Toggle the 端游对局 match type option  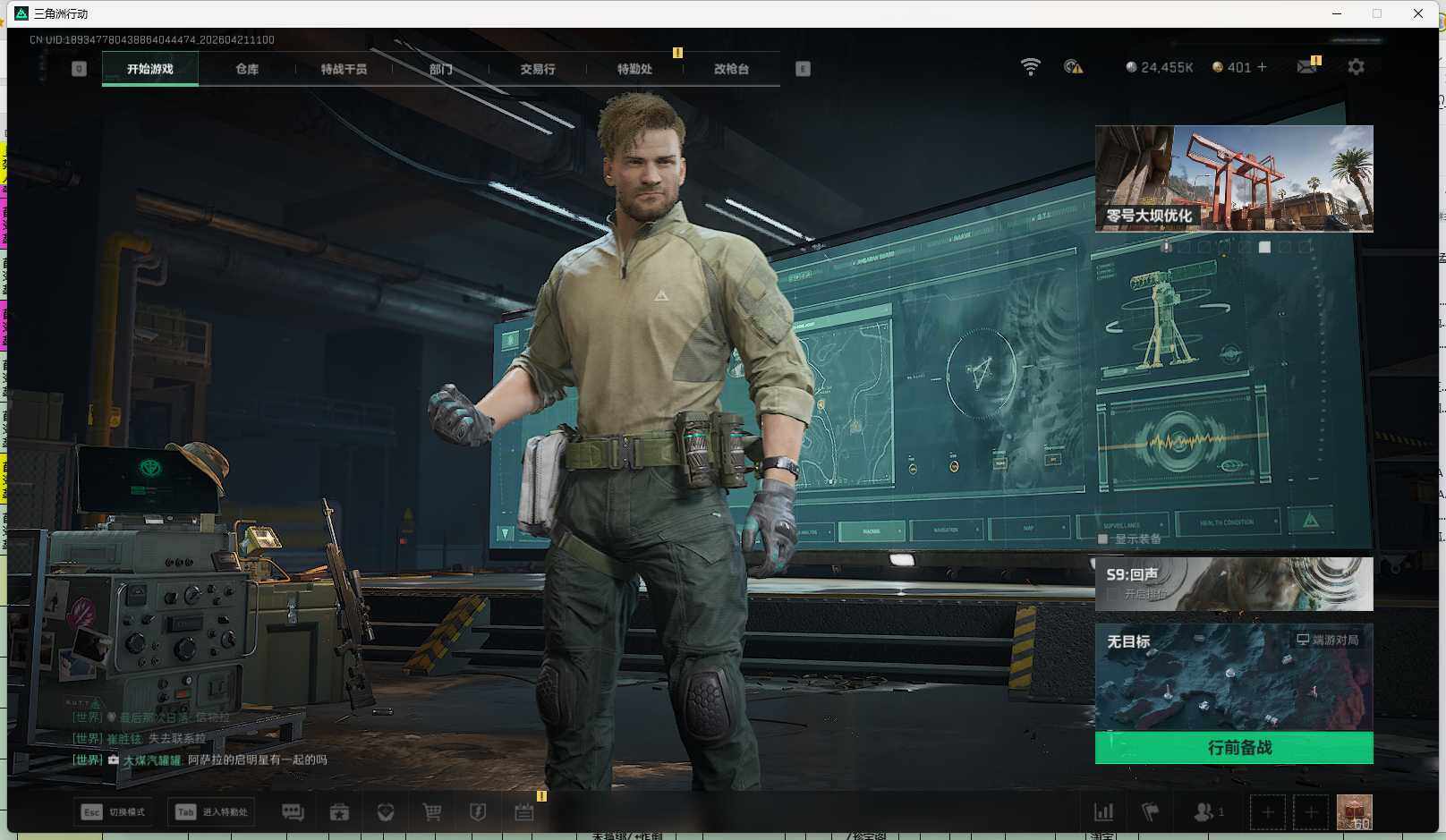pos(1327,640)
